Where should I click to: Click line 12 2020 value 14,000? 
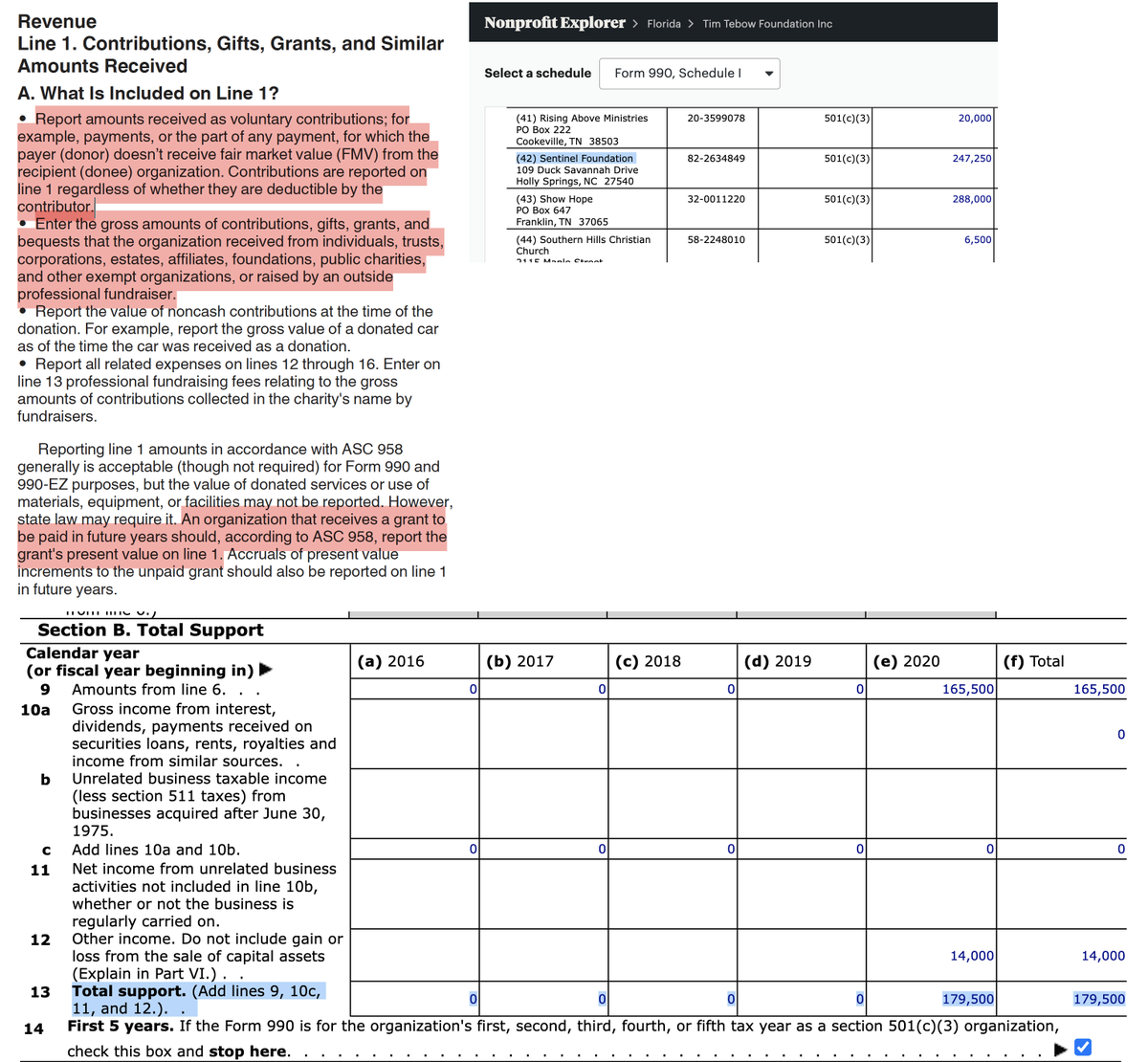pyautogui.click(x=972, y=956)
